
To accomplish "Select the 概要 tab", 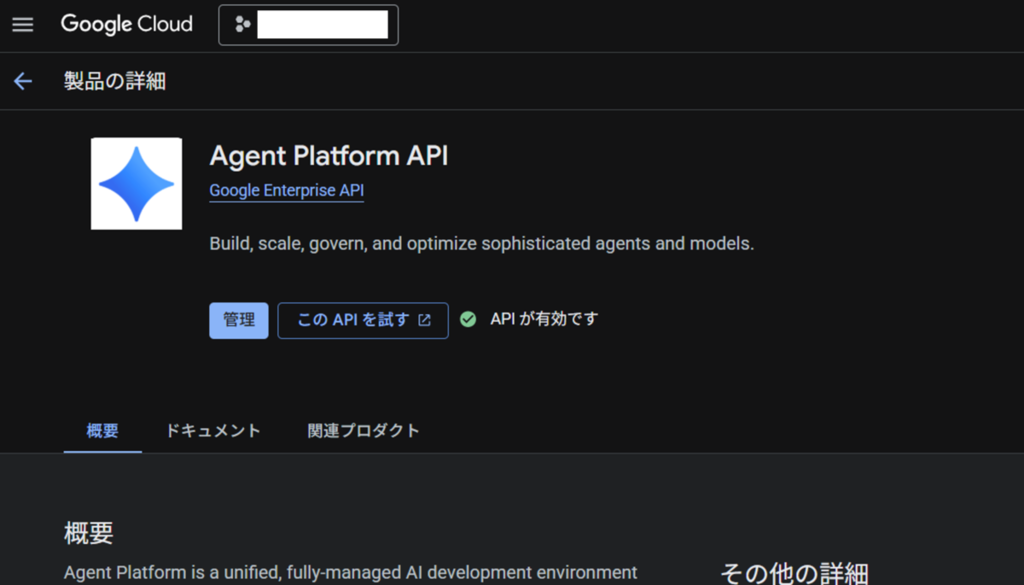I will tap(103, 431).
